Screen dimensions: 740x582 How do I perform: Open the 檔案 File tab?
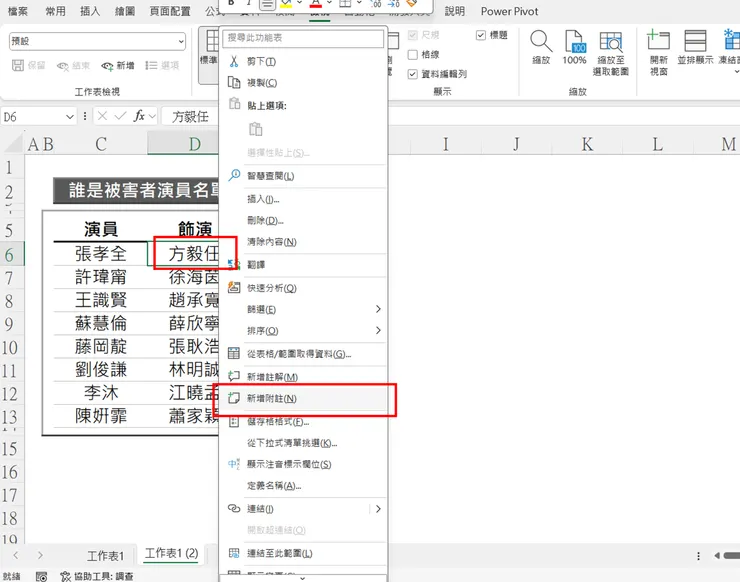coord(17,11)
